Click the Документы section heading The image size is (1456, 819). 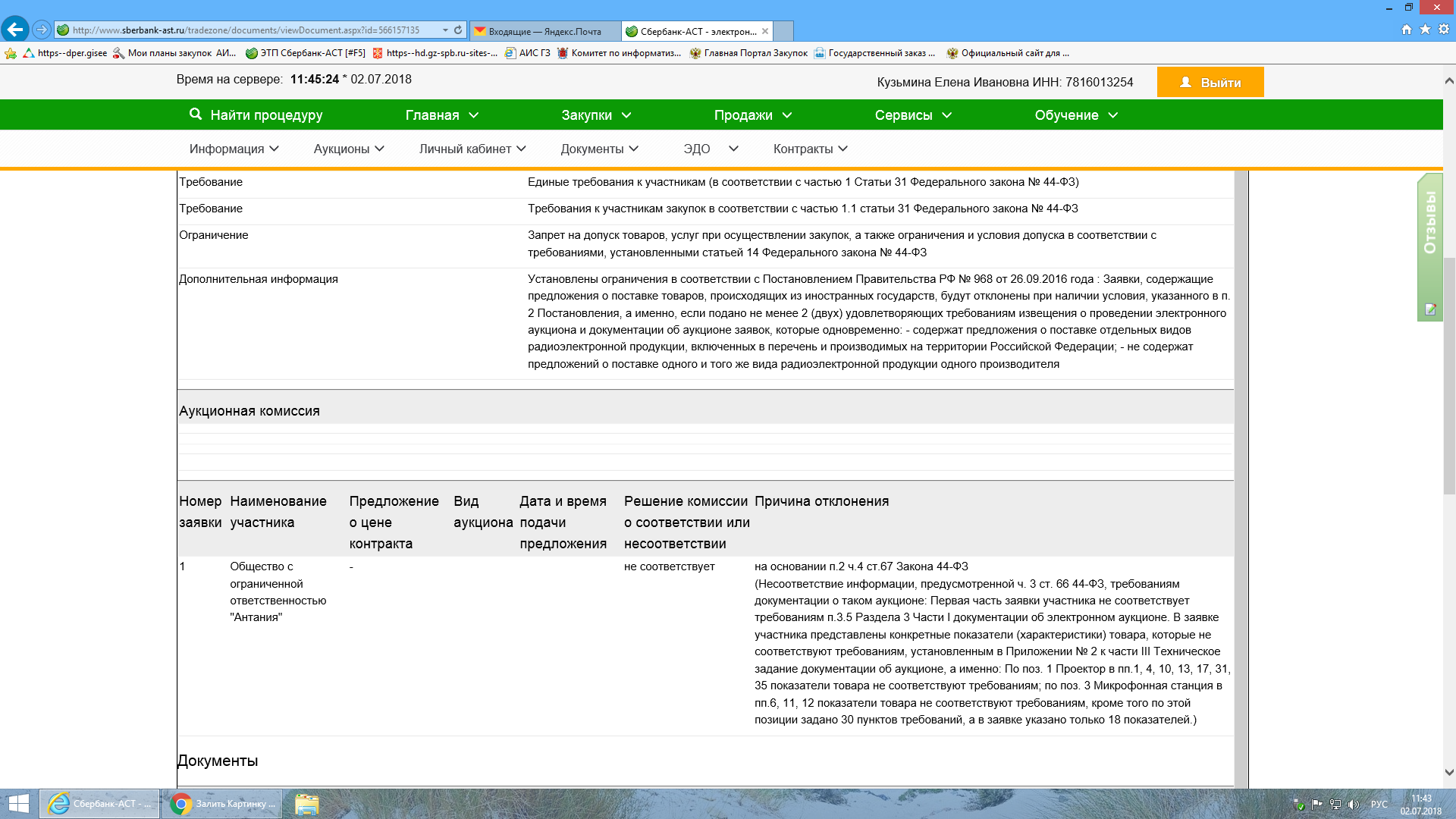tap(218, 761)
